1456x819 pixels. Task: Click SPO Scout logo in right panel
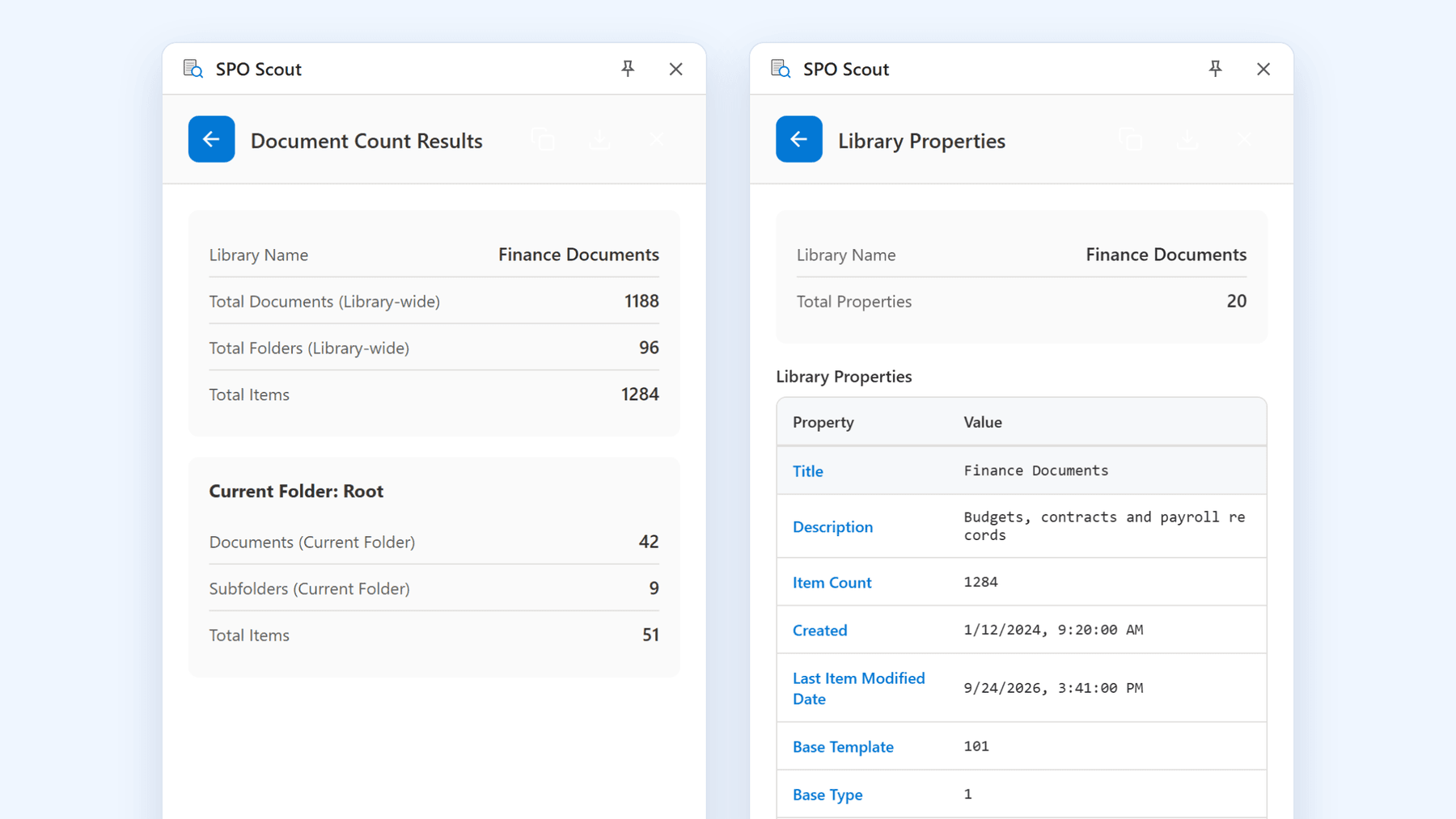click(x=781, y=69)
